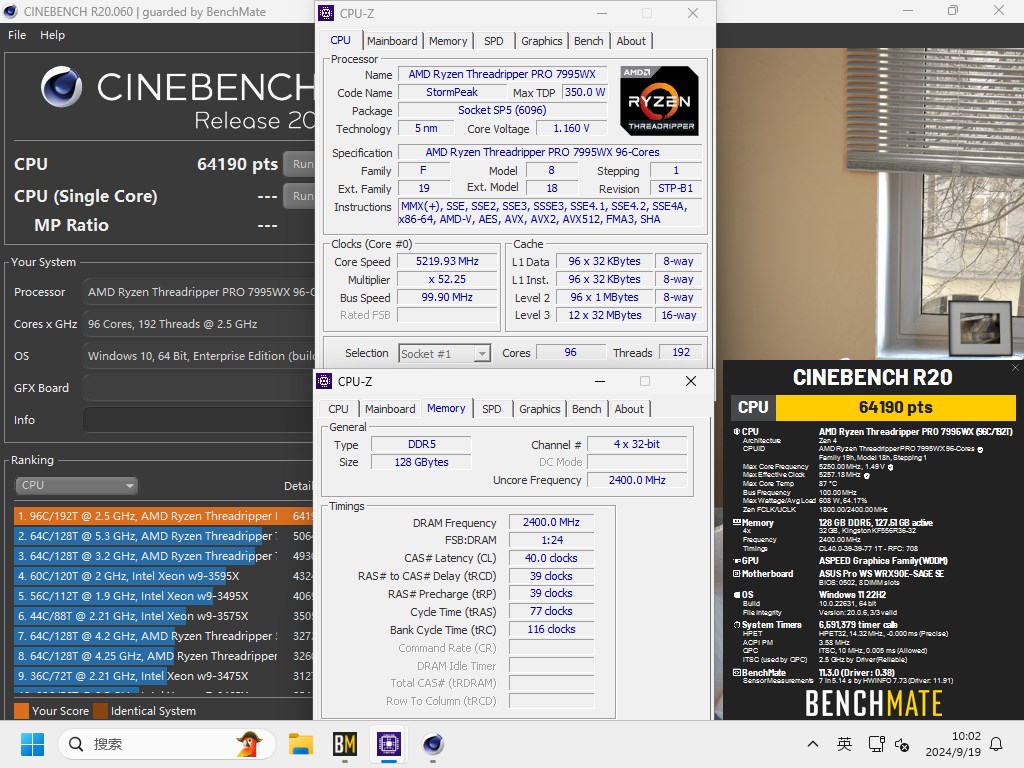The image size is (1024, 768).
Task: Click the top CPU-Z window title icon
Action: coord(327,13)
